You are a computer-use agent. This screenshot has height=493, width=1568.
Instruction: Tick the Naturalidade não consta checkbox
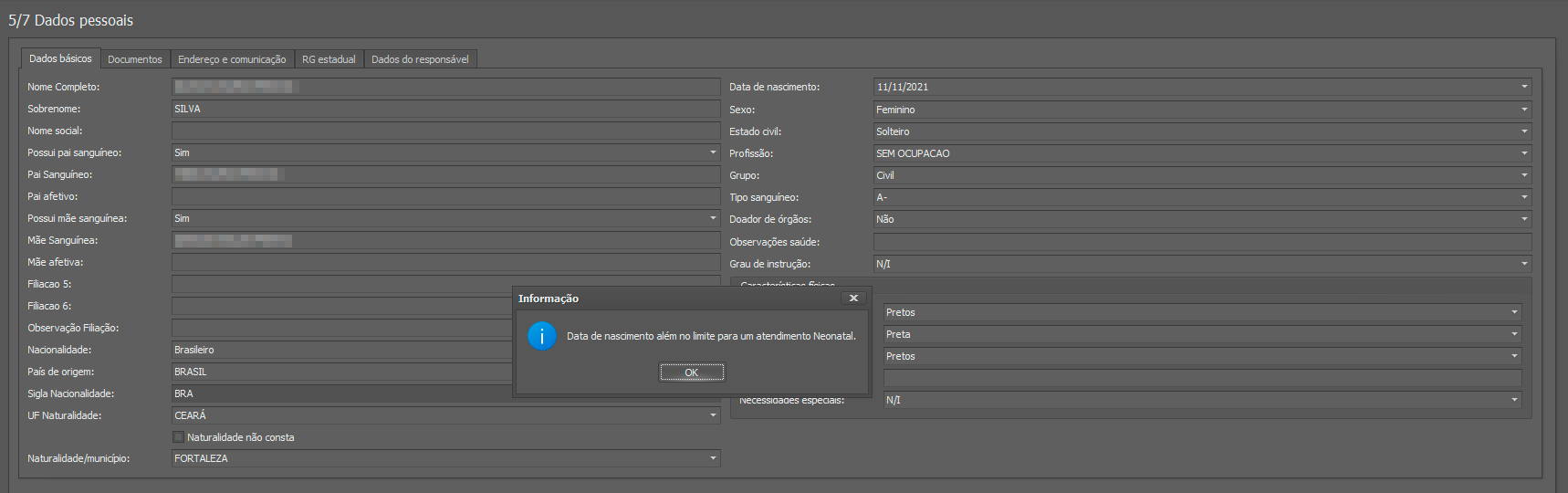[179, 437]
